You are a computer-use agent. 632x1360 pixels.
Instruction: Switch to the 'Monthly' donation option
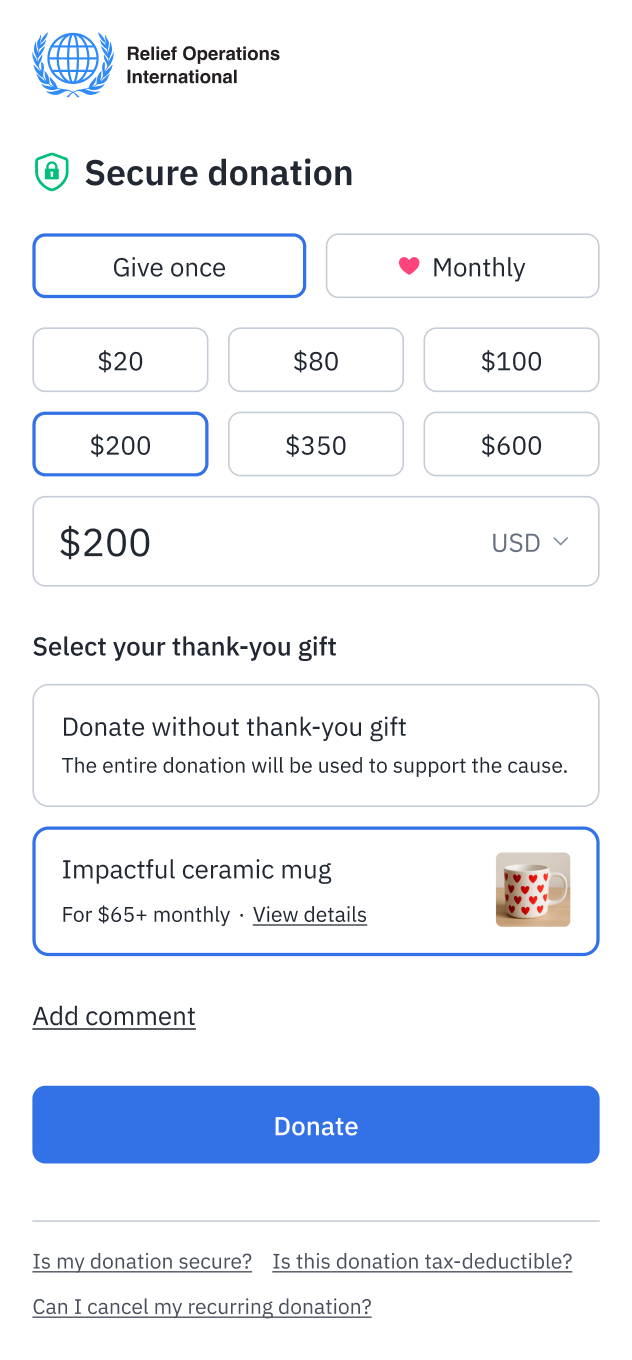[462, 266]
